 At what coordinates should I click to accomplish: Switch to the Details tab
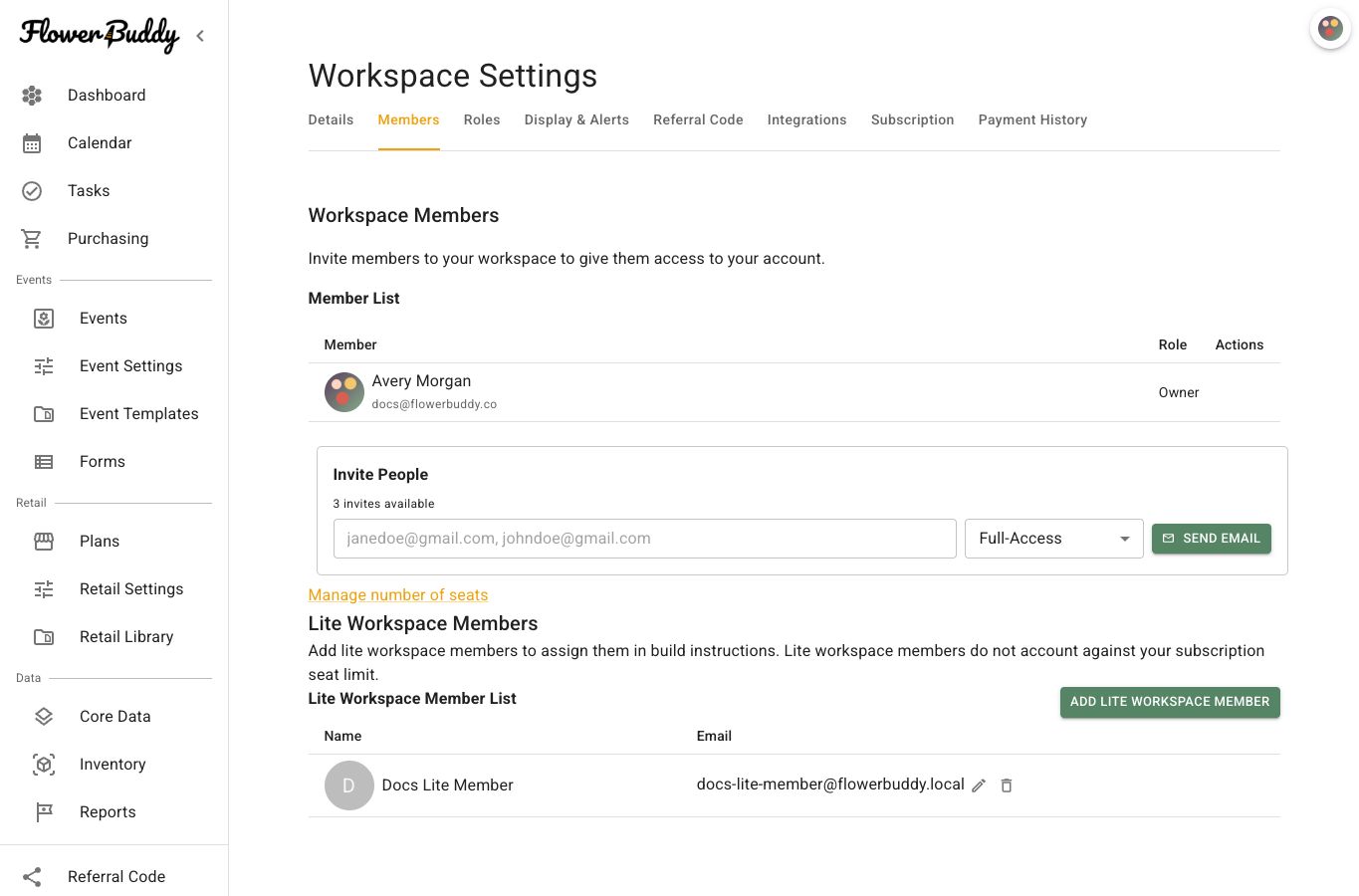click(x=331, y=119)
